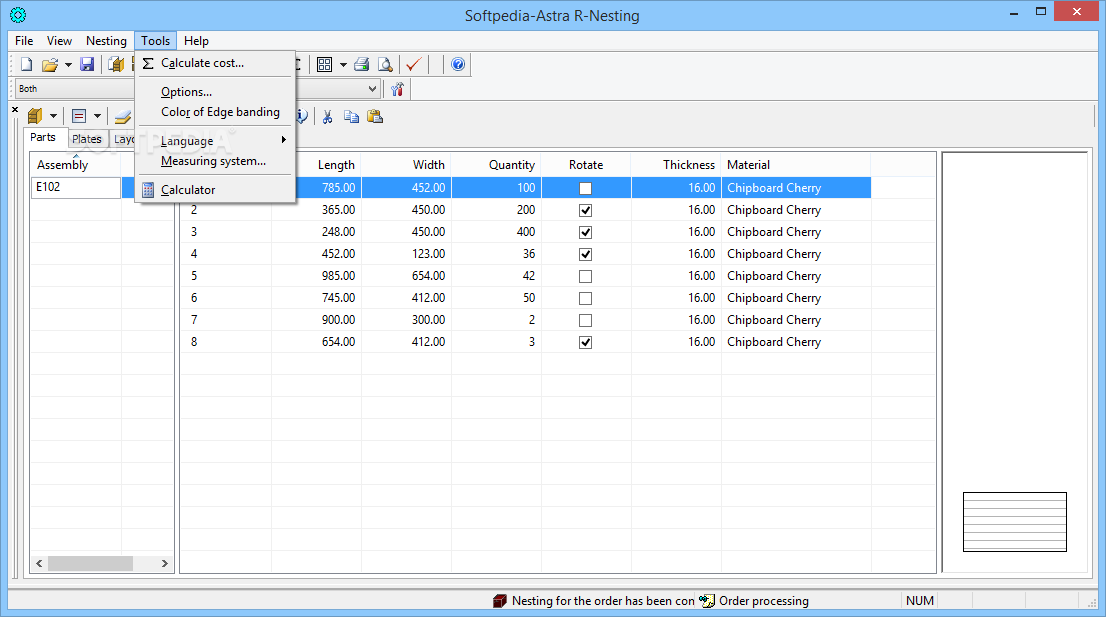Screen dimensions: 1106x617
Task: Open print preview magnifier icon
Action: [385, 64]
